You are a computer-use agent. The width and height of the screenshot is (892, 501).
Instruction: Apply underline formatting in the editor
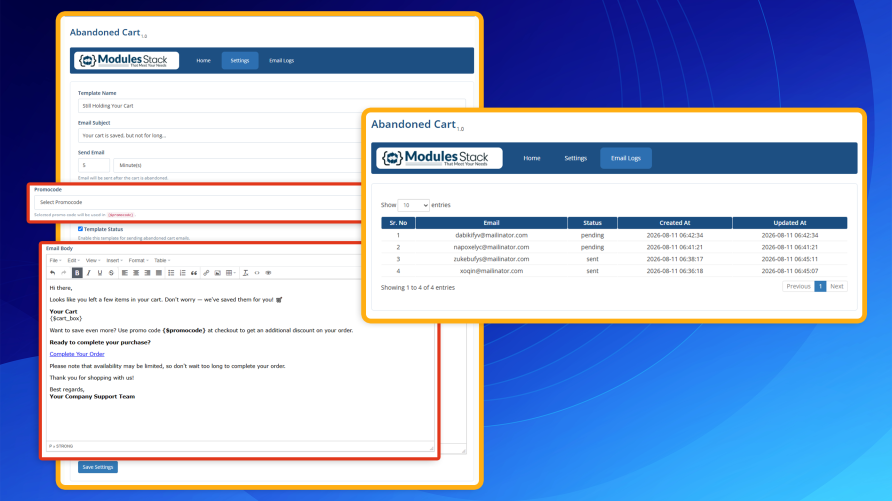coord(100,273)
